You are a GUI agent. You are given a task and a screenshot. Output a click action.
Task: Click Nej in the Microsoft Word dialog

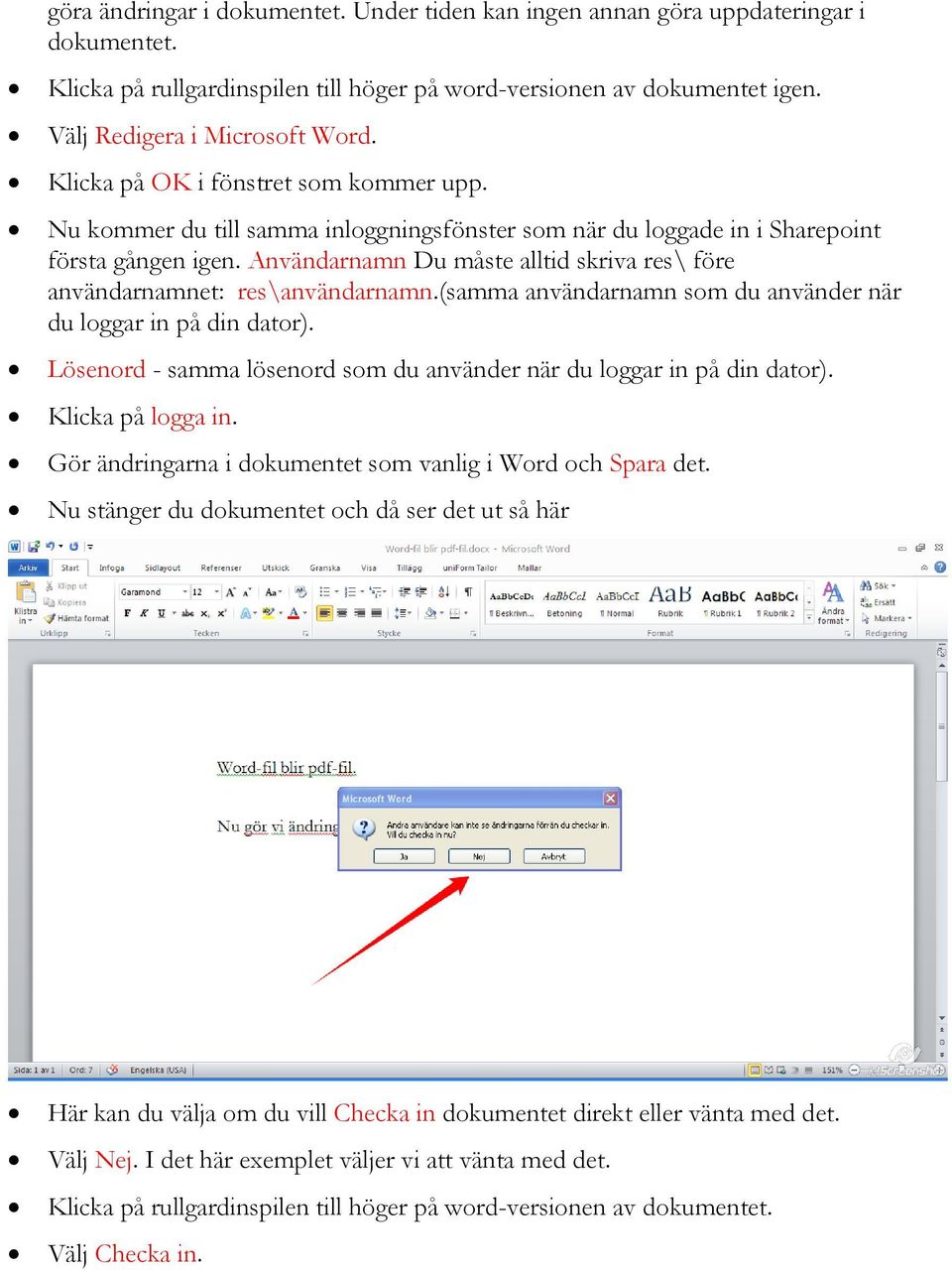coord(479,856)
